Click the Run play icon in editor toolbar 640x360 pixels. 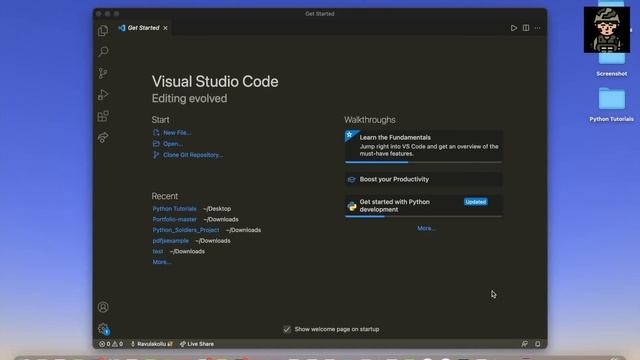513,28
